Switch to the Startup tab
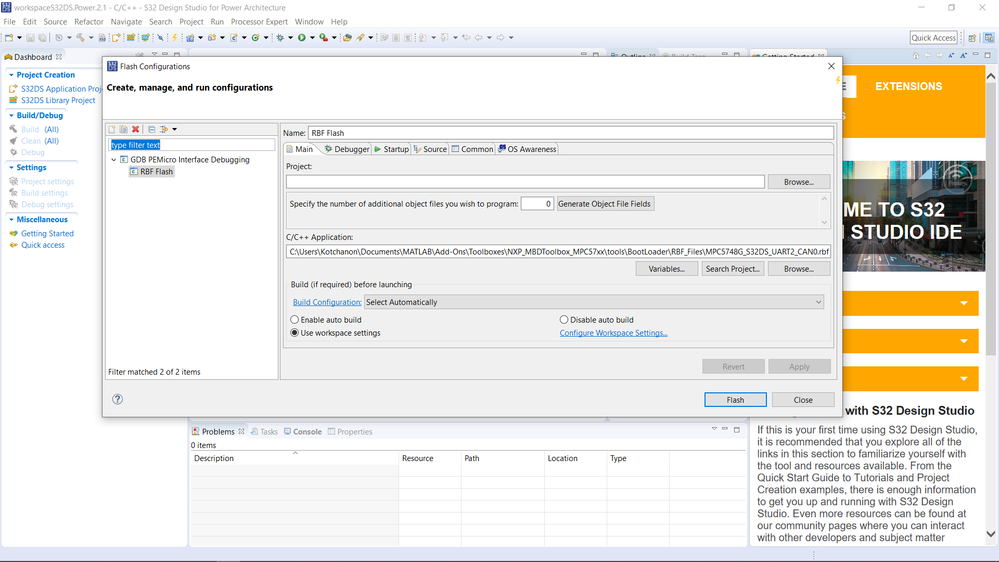Viewport: 999px width, 562px height. [391, 149]
